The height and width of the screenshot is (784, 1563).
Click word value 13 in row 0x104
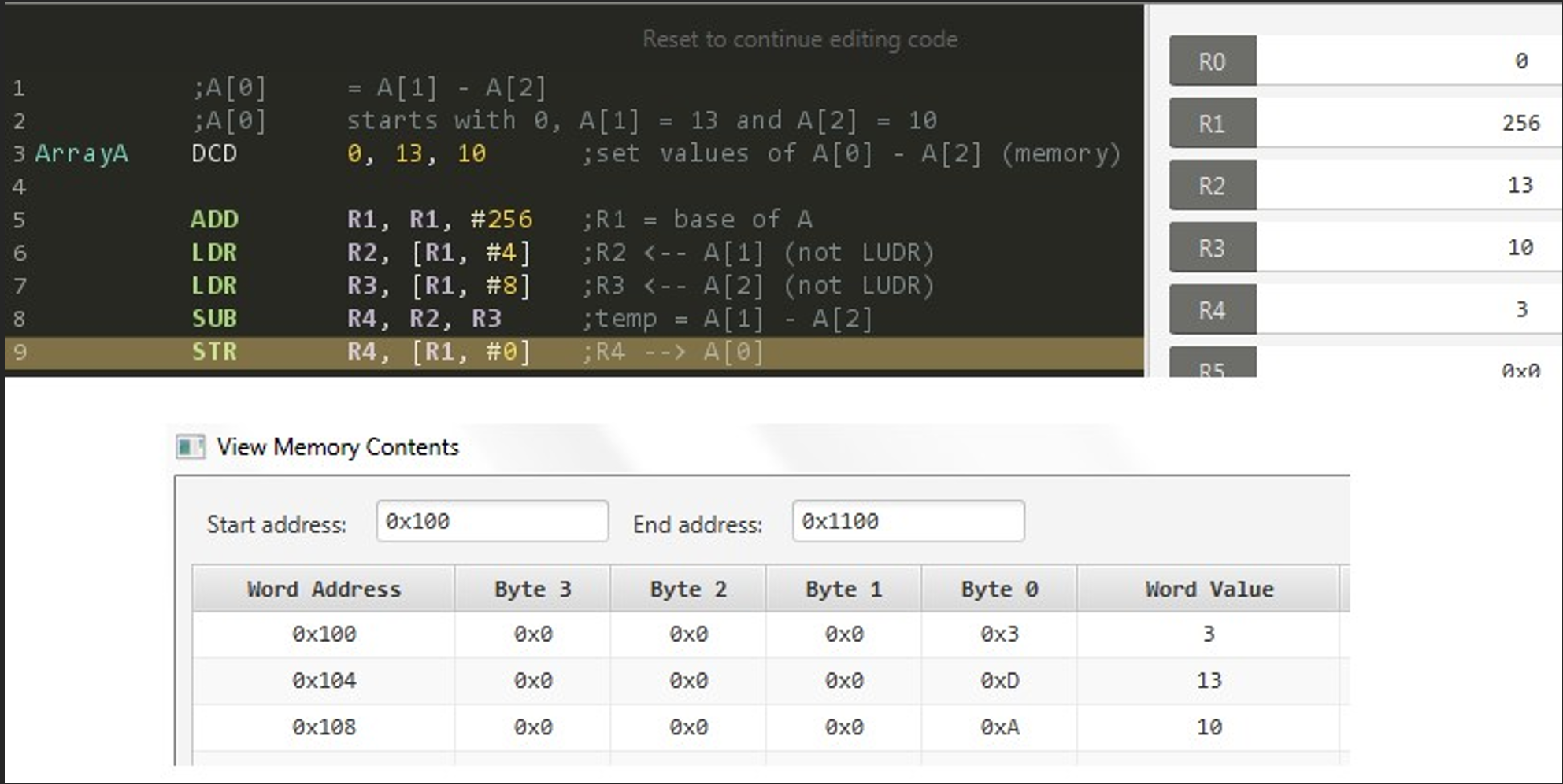pos(1209,680)
